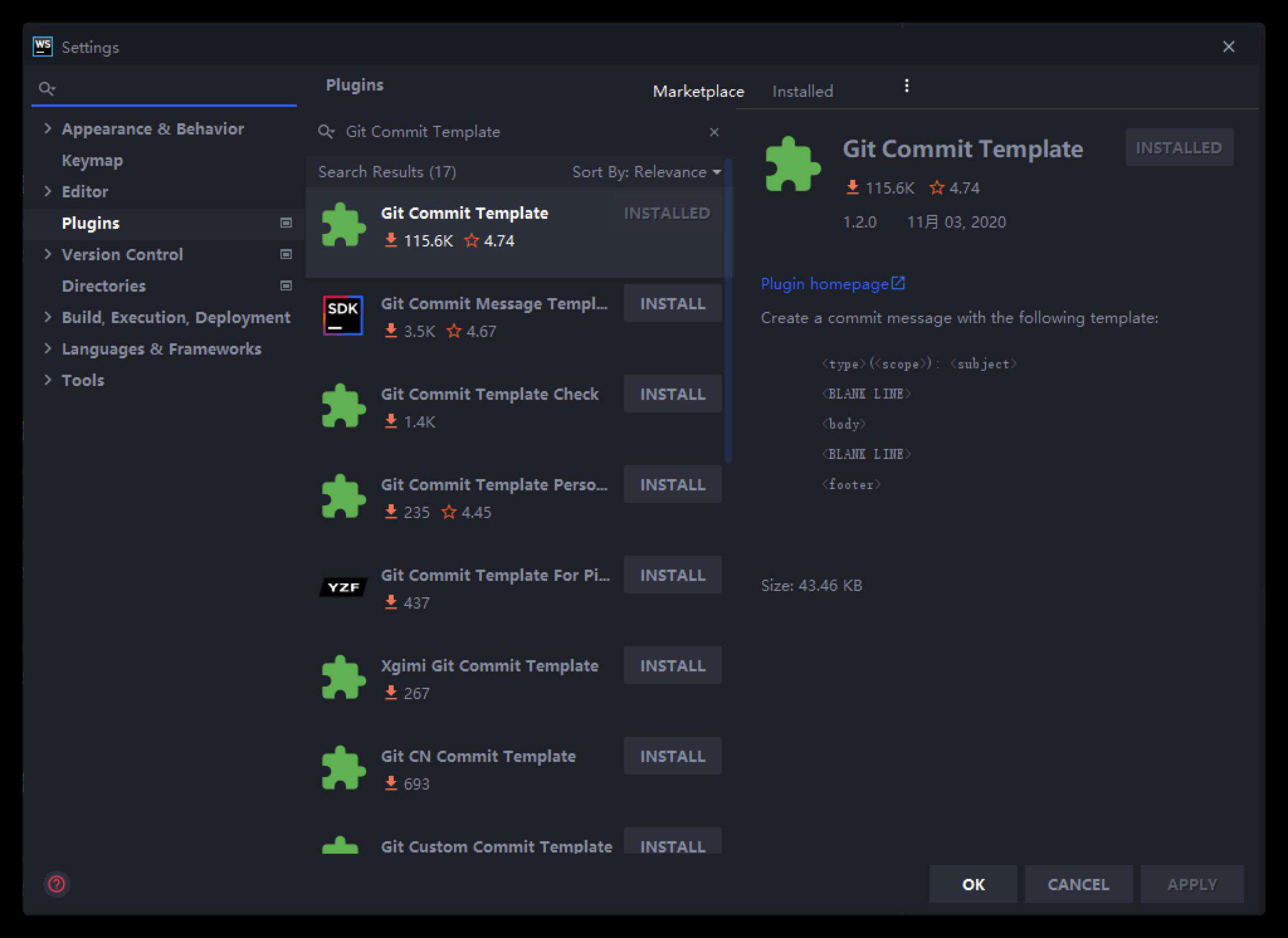This screenshot has height=938, width=1288.
Task: Click the Search Results (17) label
Action: point(387,172)
